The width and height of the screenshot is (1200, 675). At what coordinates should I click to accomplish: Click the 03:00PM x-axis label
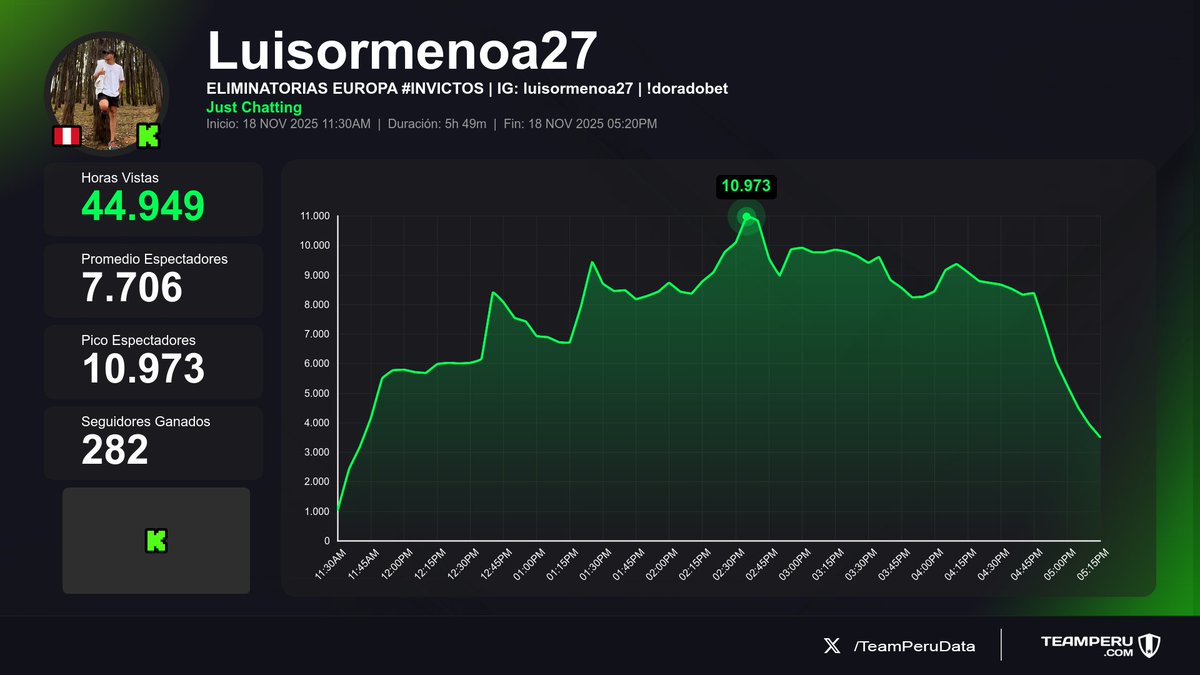pyautogui.click(x=796, y=563)
